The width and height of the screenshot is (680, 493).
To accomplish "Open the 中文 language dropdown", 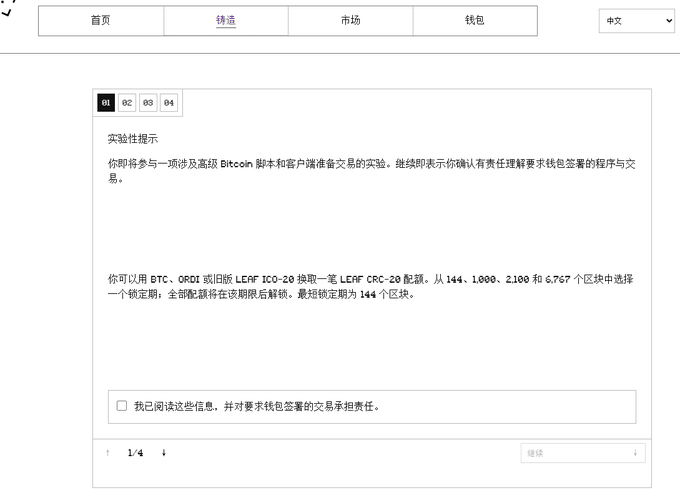I will point(636,21).
